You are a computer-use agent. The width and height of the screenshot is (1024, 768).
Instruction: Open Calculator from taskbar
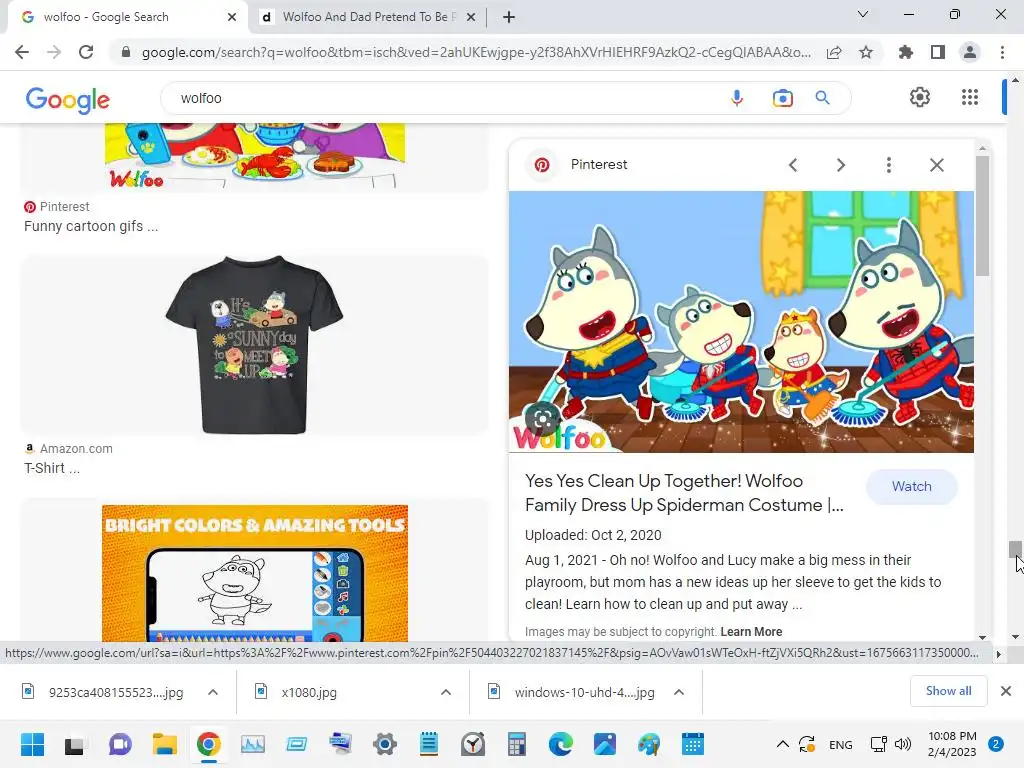pos(516,744)
